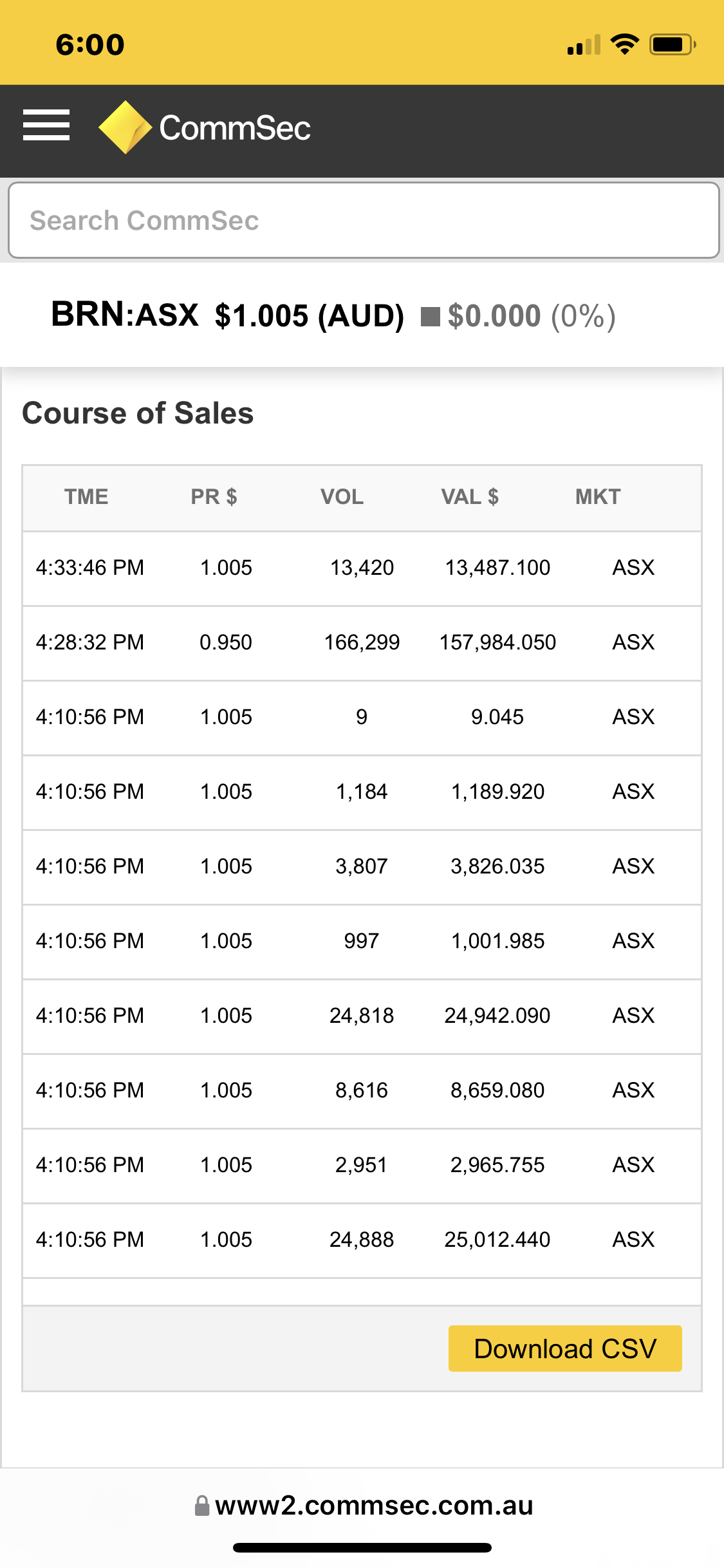Tap the battery indicator icon
This screenshot has height=1568, width=724.
[x=673, y=44]
